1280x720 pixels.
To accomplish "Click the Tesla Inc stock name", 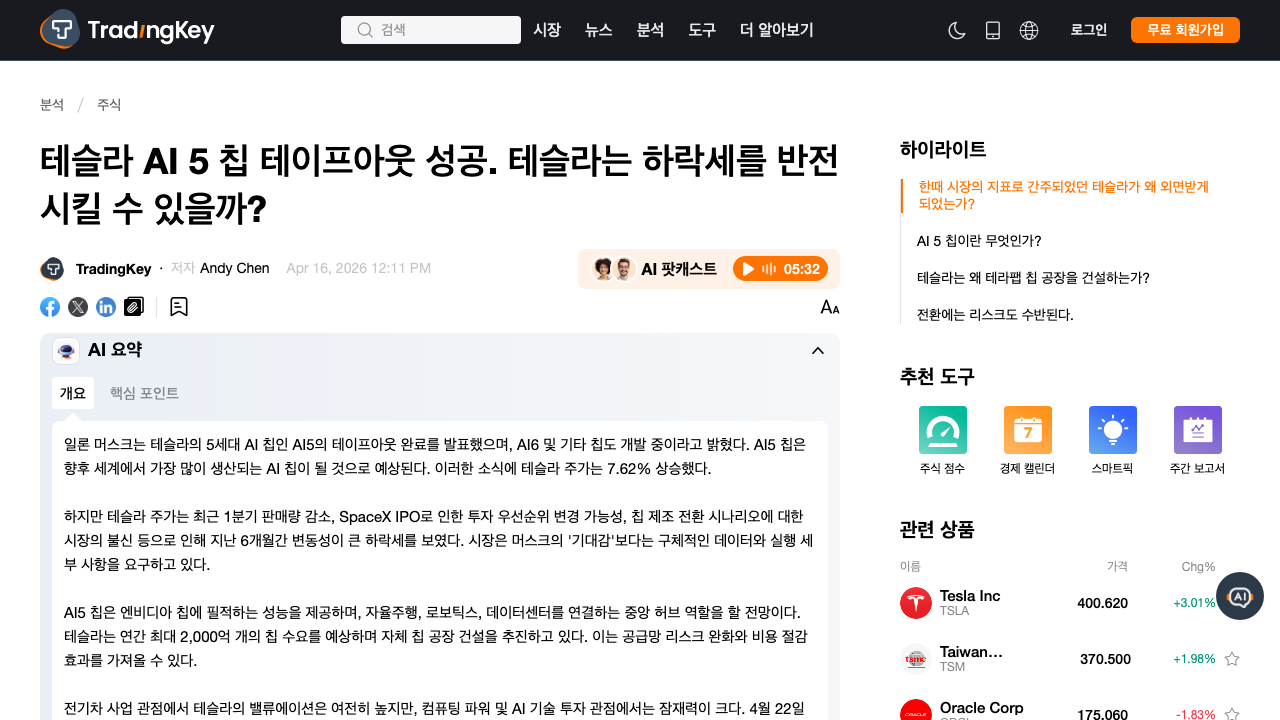I will tap(970, 596).
